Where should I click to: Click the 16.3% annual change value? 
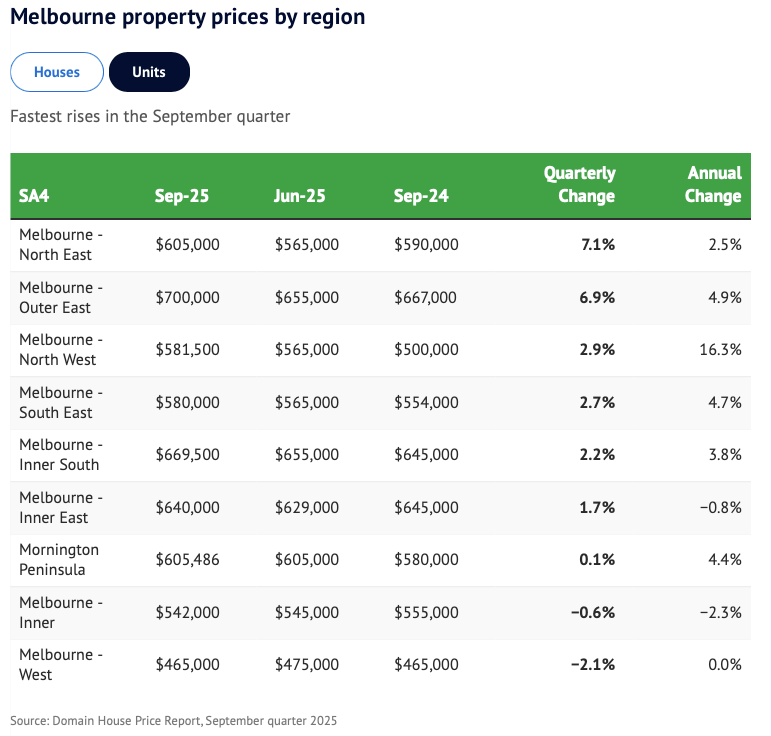point(722,350)
